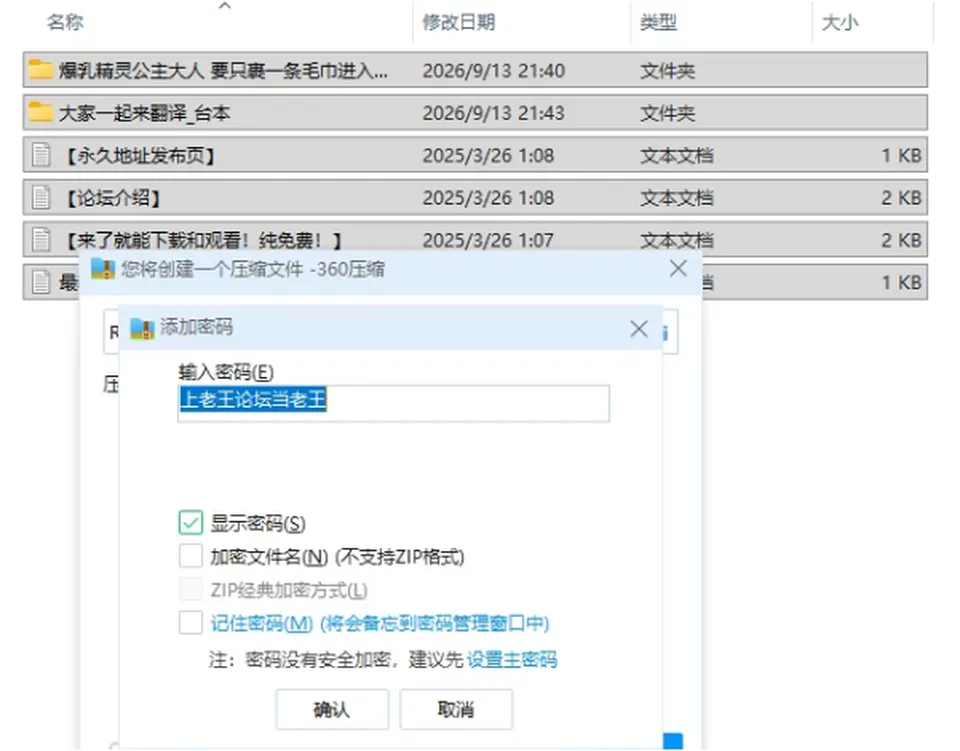Click the document icon of the file starting with 最
Screen dimensions: 960x751
[41, 282]
